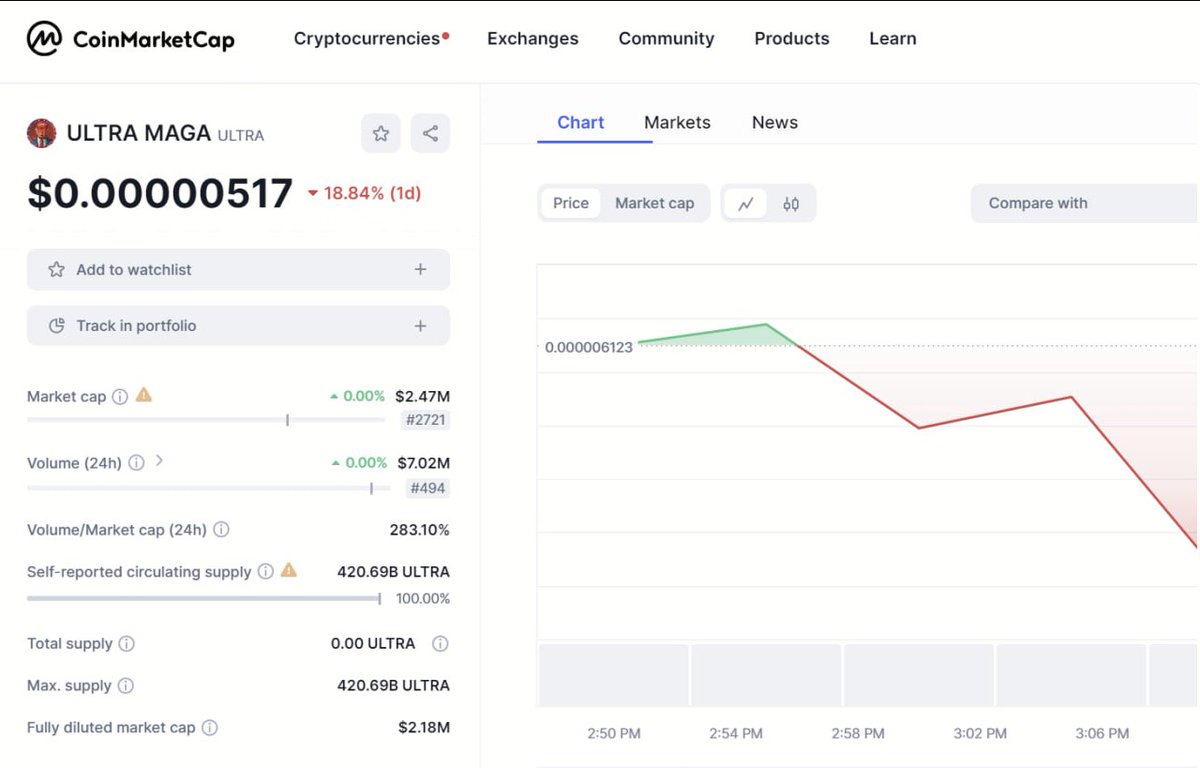This screenshot has height=768, width=1200.
Task: Open Exchanges menu
Action: (533, 39)
